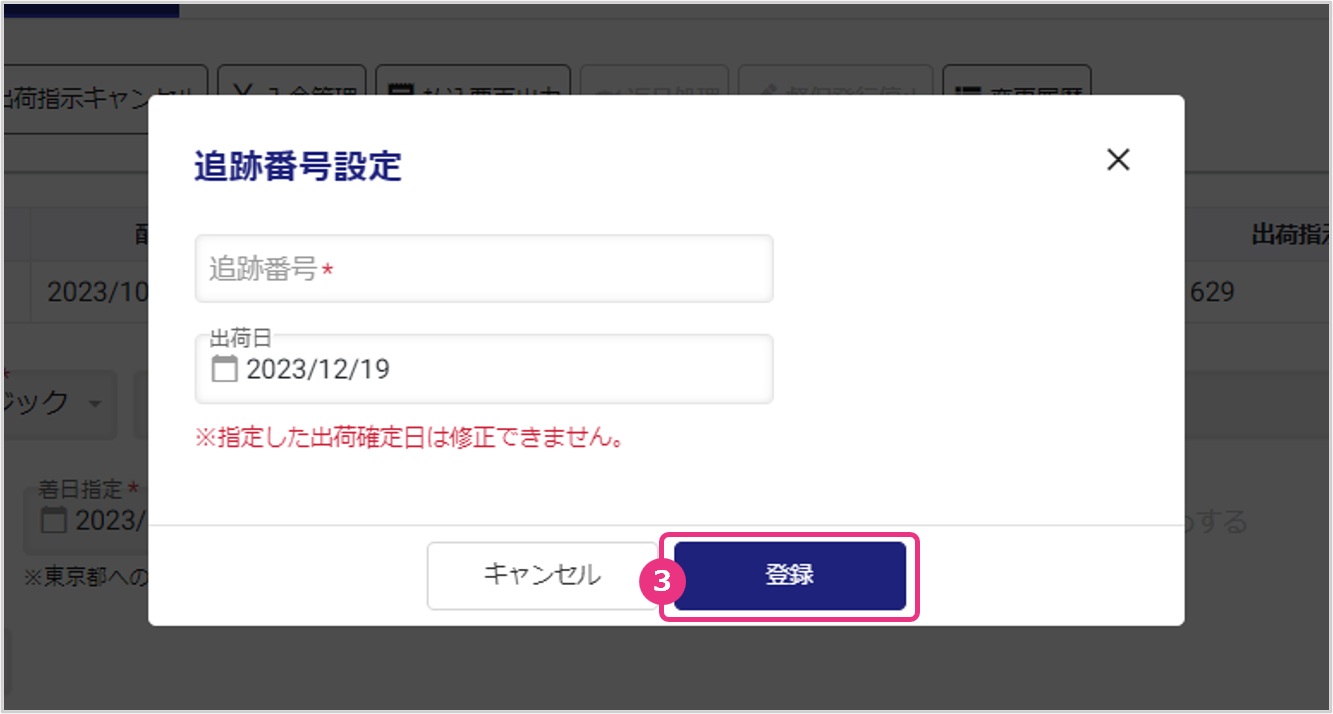Click the greyed-out arrow icon toolbar button

pyautogui.click(x=656, y=98)
